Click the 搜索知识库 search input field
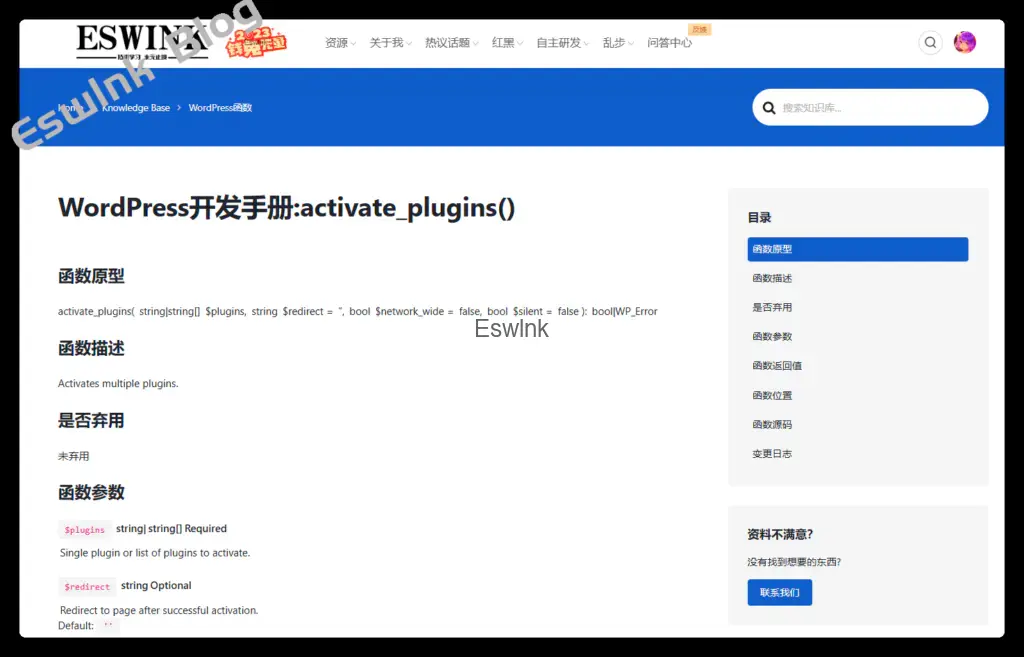Image resolution: width=1024 pixels, height=657 pixels. click(870, 107)
